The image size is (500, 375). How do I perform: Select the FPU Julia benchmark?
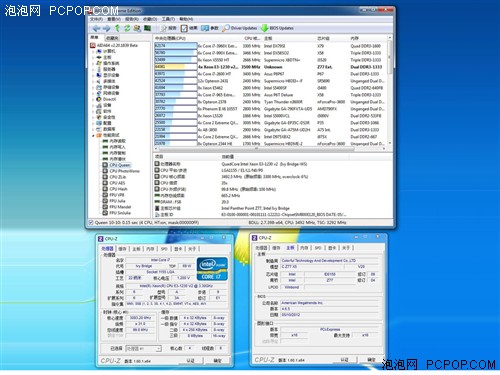click(x=114, y=201)
